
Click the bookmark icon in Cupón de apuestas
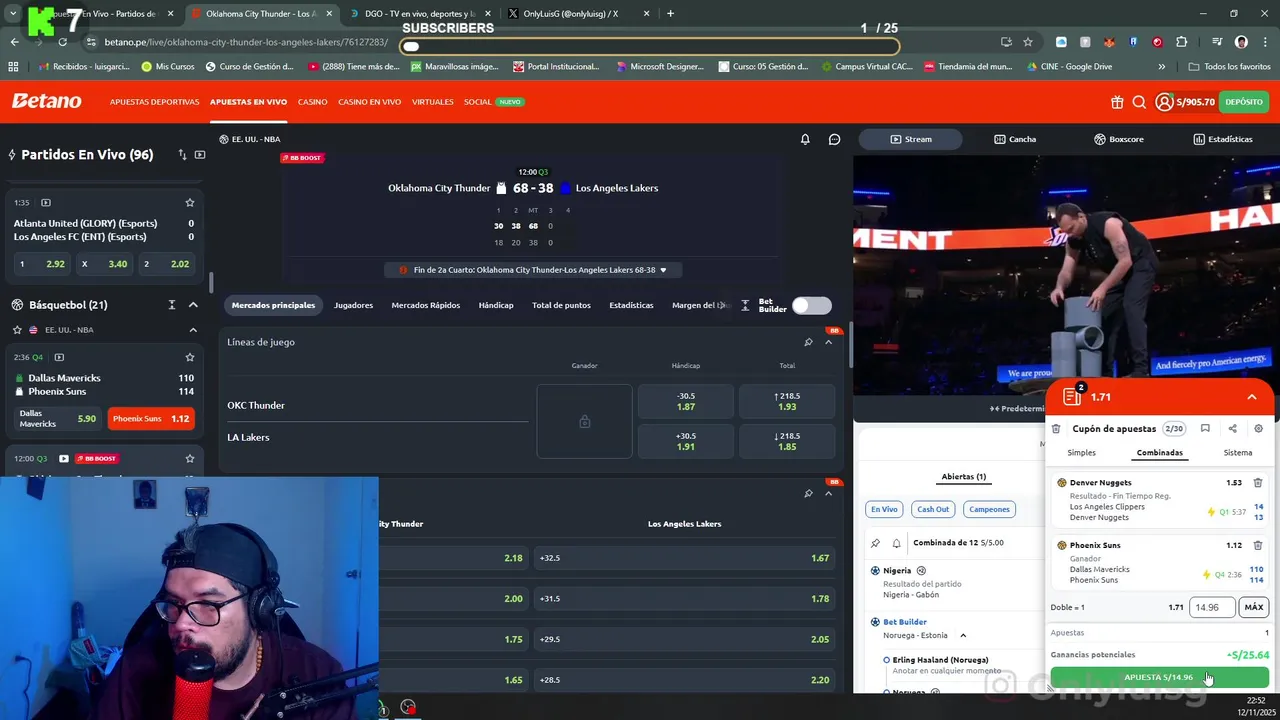click(1205, 429)
